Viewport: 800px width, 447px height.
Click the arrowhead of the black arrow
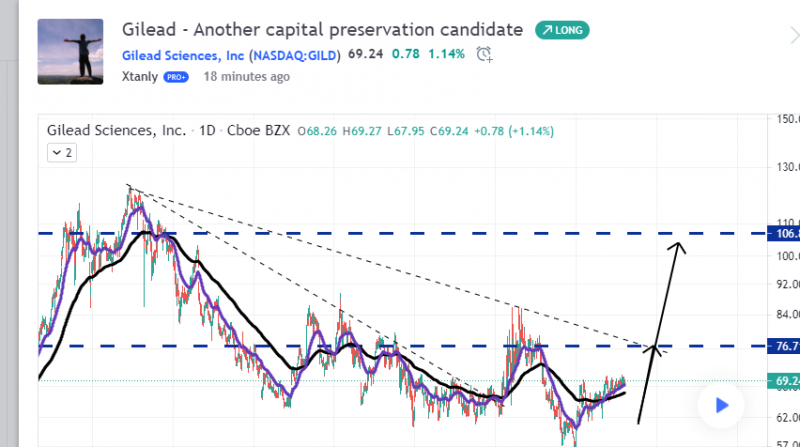pyautogui.click(x=679, y=248)
